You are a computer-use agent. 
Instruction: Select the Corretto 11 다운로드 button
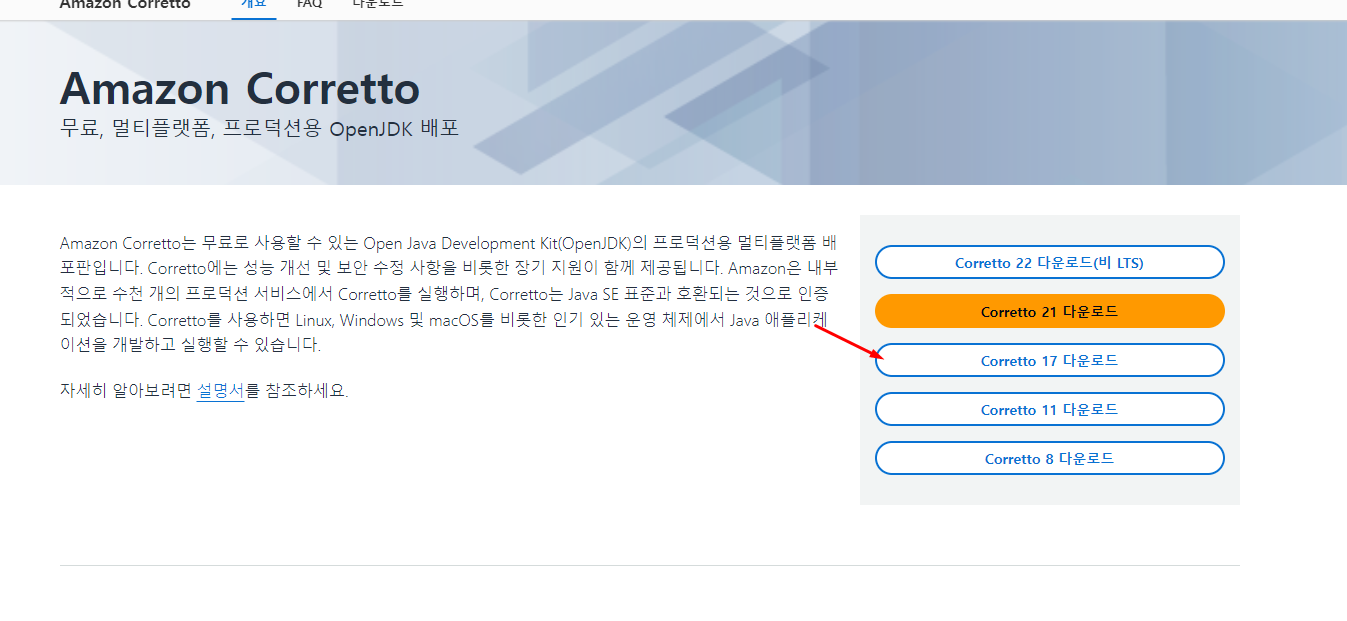1049,410
